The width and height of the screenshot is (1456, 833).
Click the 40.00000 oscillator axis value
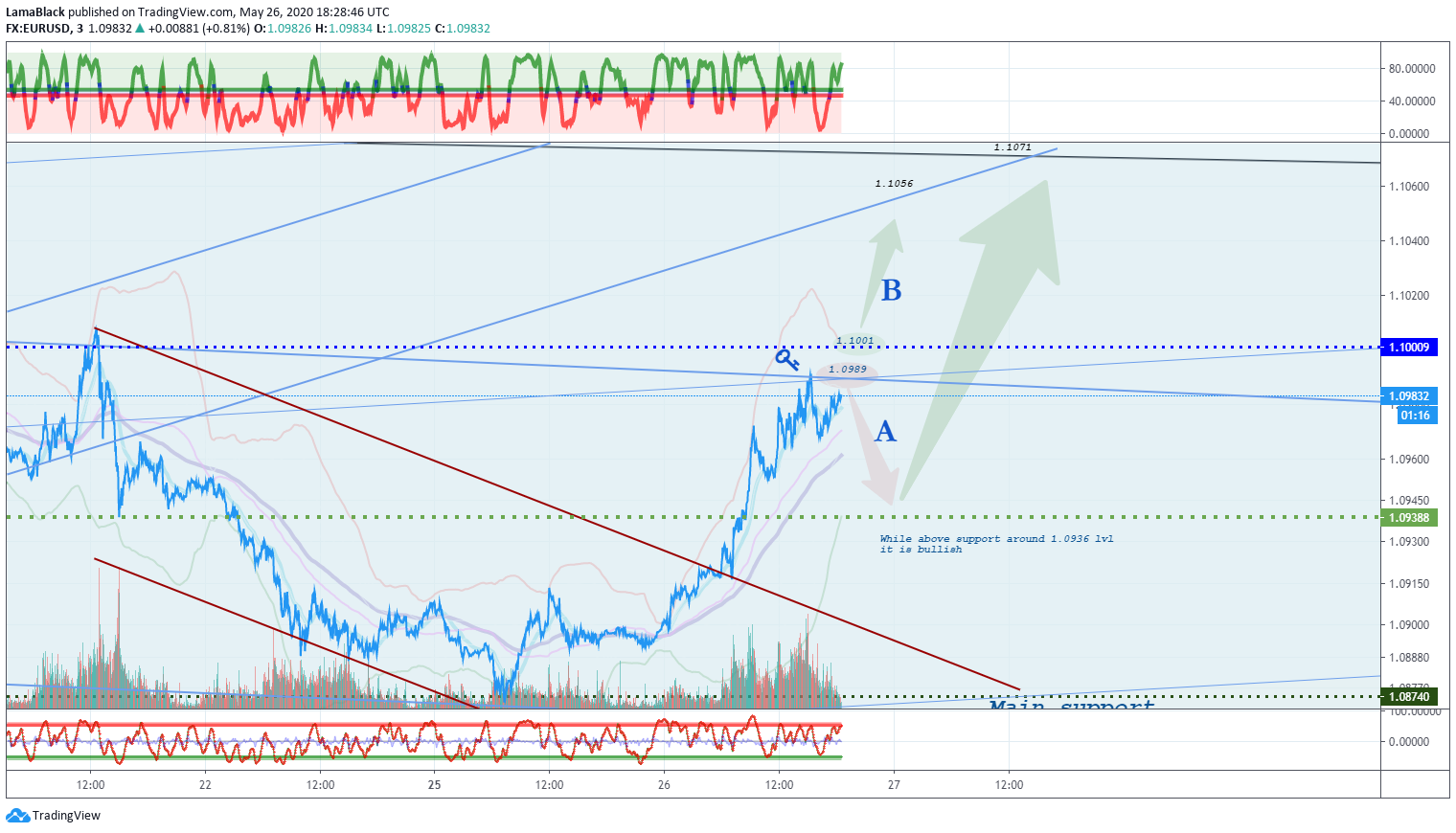point(1412,101)
